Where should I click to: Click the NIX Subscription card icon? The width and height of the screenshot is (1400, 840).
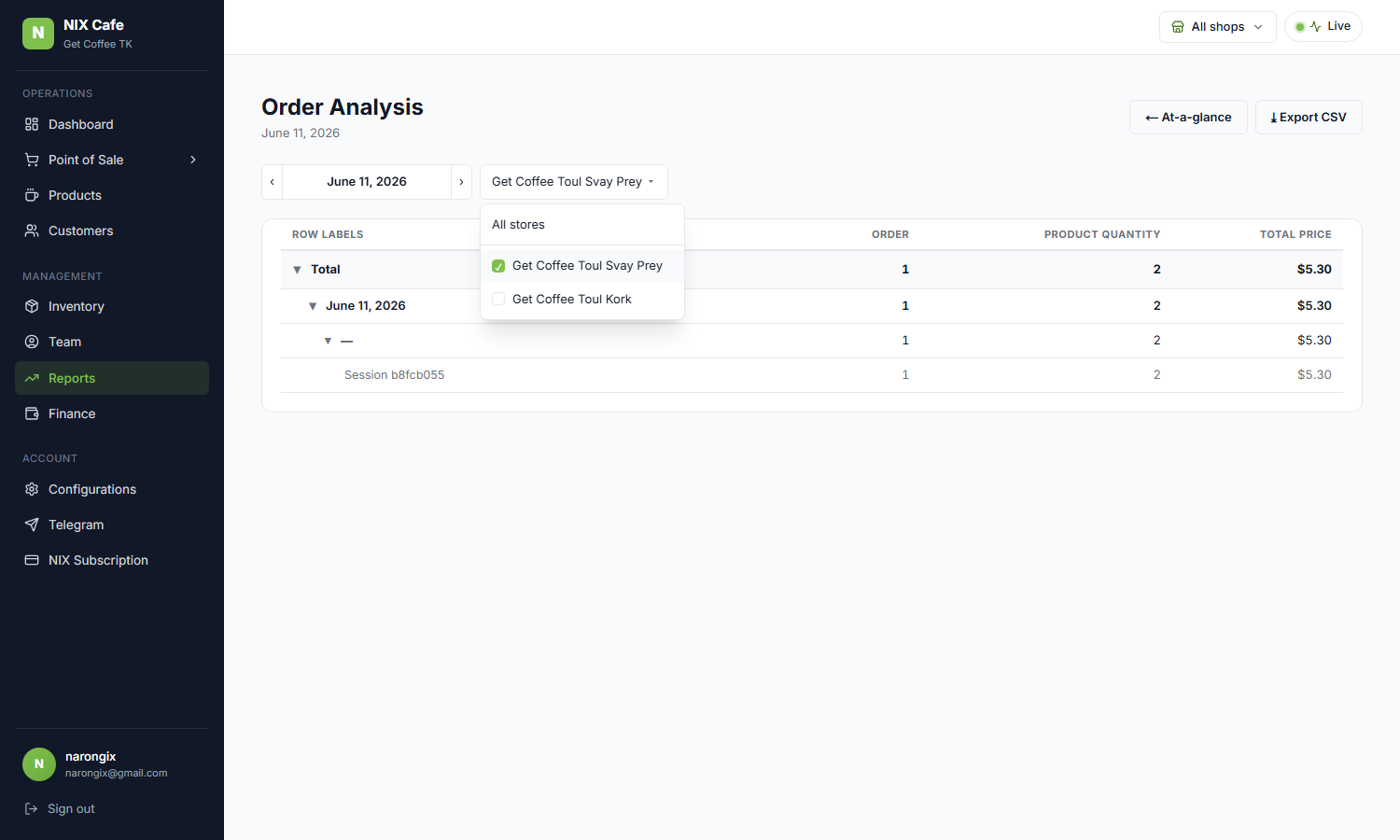(x=32, y=560)
